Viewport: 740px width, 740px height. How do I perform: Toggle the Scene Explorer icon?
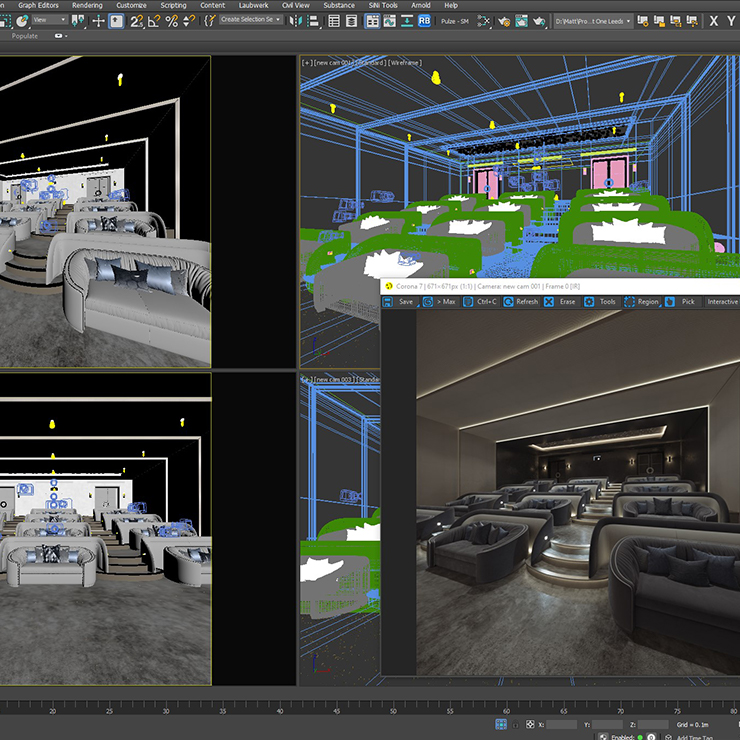pos(334,21)
